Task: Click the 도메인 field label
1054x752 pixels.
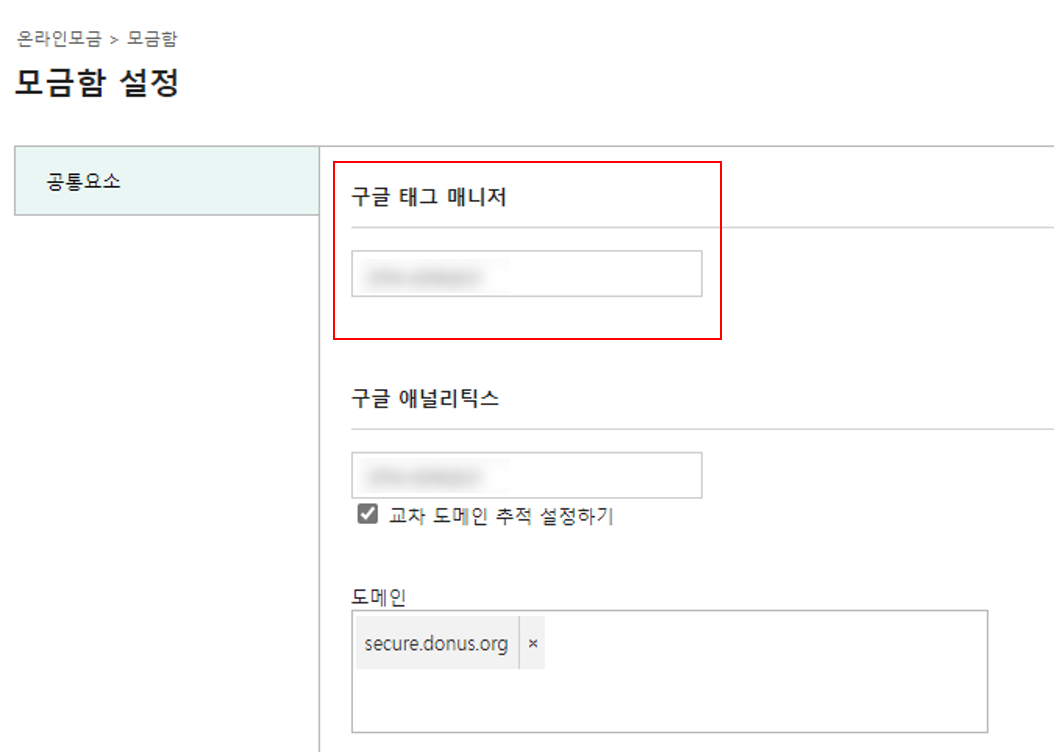Action: coord(378,597)
